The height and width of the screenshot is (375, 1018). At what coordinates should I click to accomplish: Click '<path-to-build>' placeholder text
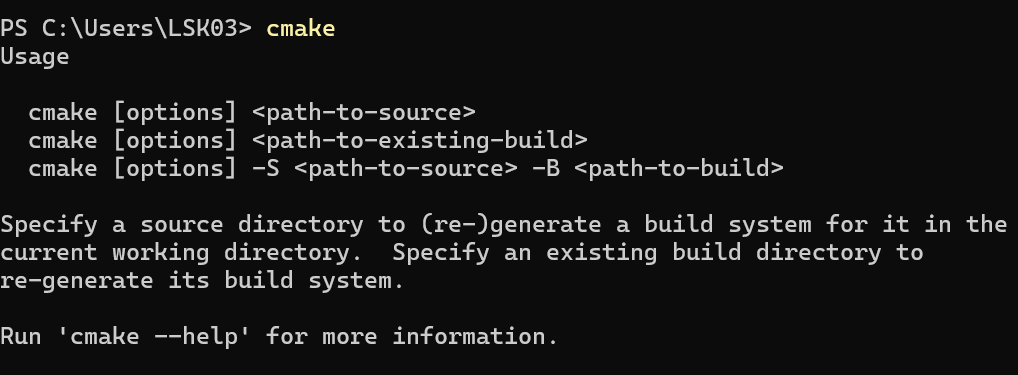click(x=679, y=169)
